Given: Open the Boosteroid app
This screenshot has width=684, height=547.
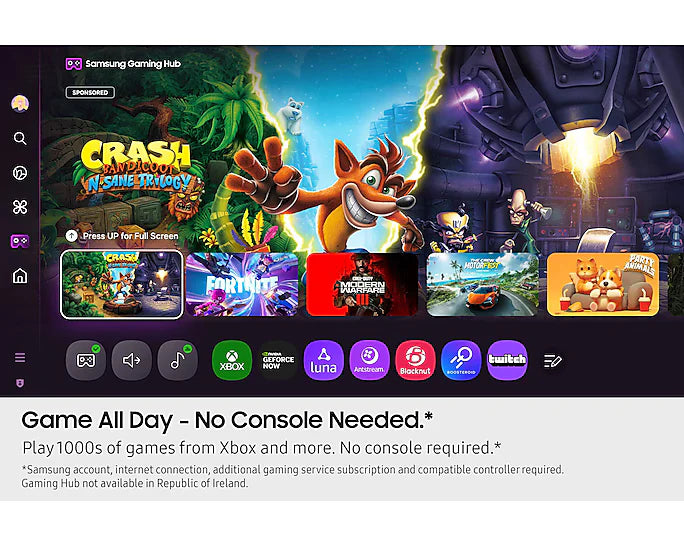Looking at the screenshot, I should (x=461, y=360).
